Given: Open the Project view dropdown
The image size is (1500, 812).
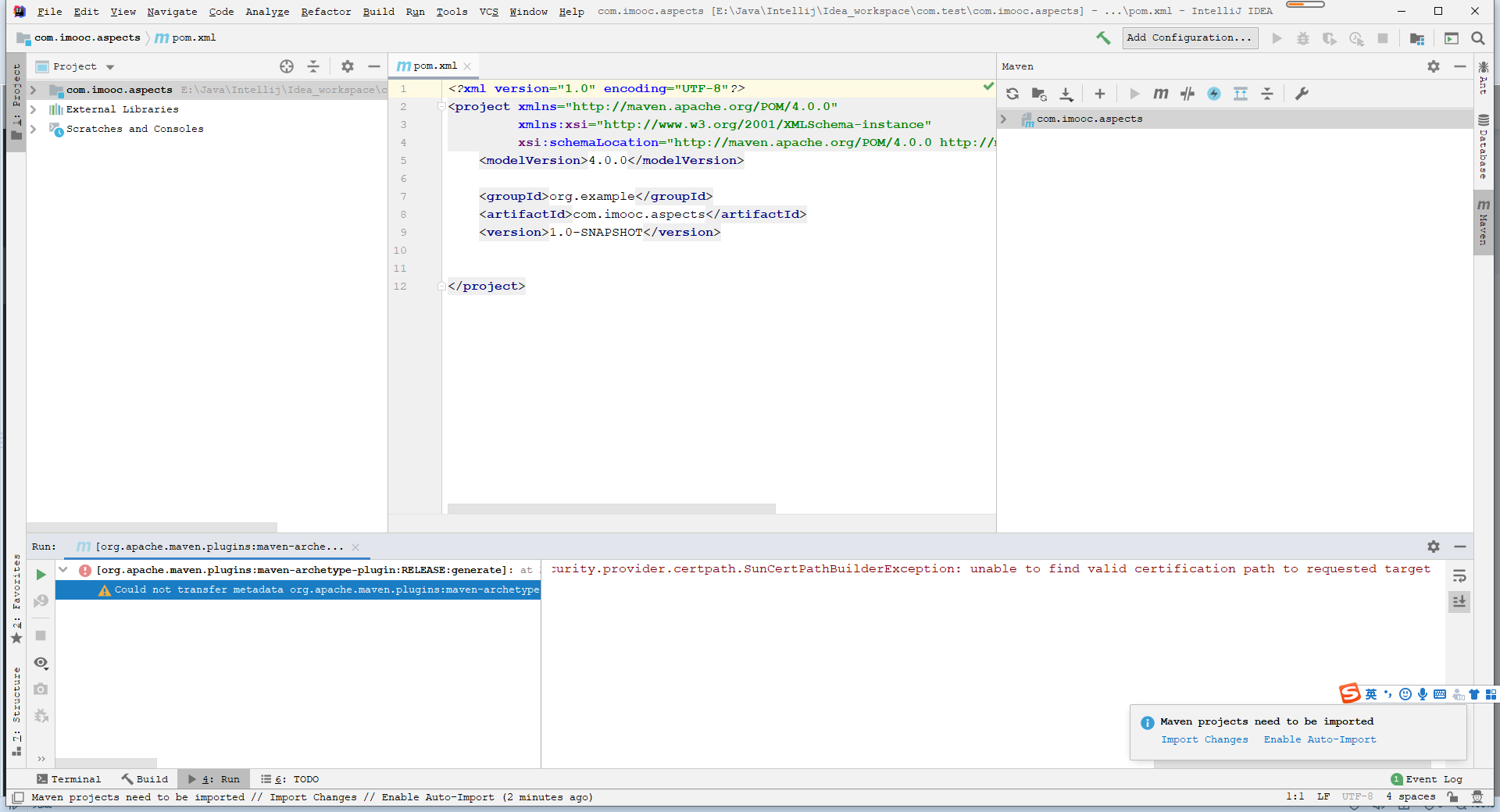Looking at the screenshot, I should [110, 67].
